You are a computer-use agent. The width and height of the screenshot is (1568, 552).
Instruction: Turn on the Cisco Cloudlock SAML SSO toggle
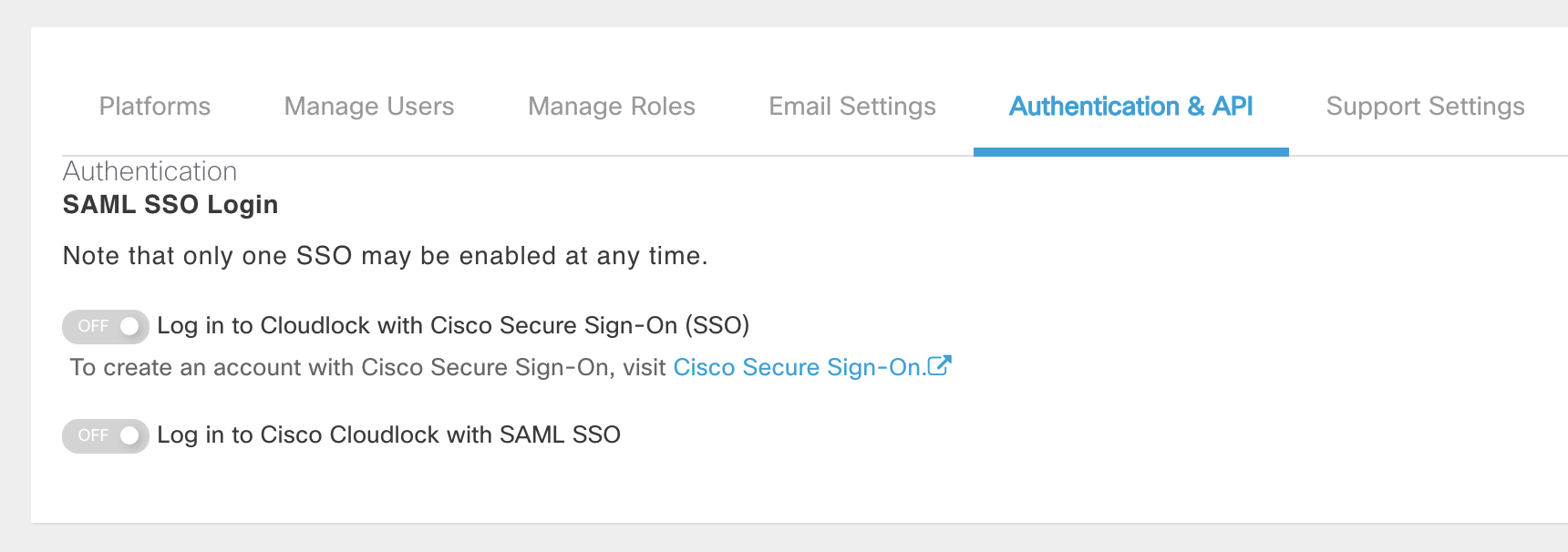coord(105,435)
